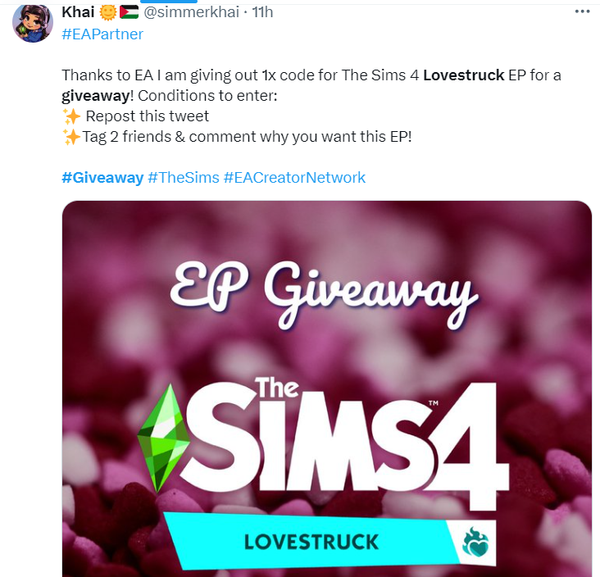Screen dimensions: 600x577
Task: Select the #TheSims hashtag
Action: pyautogui.click(x=184, y=178)
